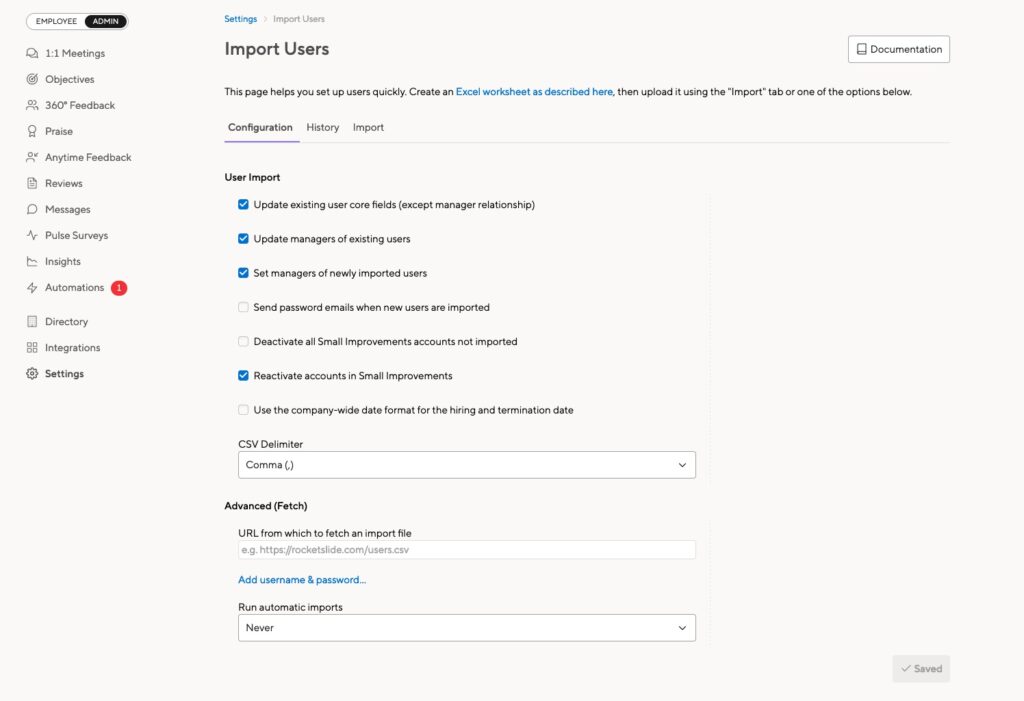Open the Run automatic imports dropdown
1024x701 pixels.
click(467, 628)
